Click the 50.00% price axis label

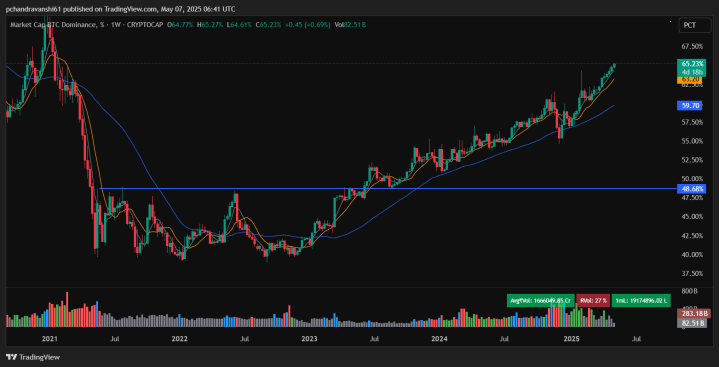point(692,178)
